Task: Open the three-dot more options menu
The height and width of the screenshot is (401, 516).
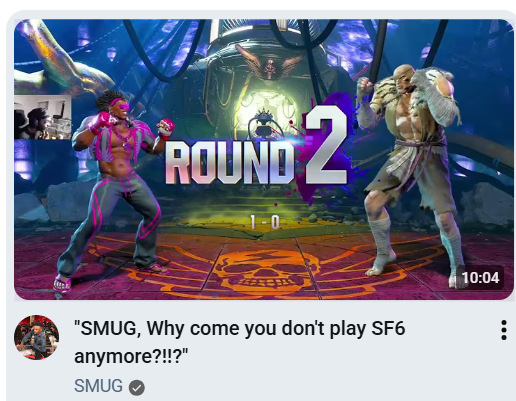Action: (x=504, y=330)
